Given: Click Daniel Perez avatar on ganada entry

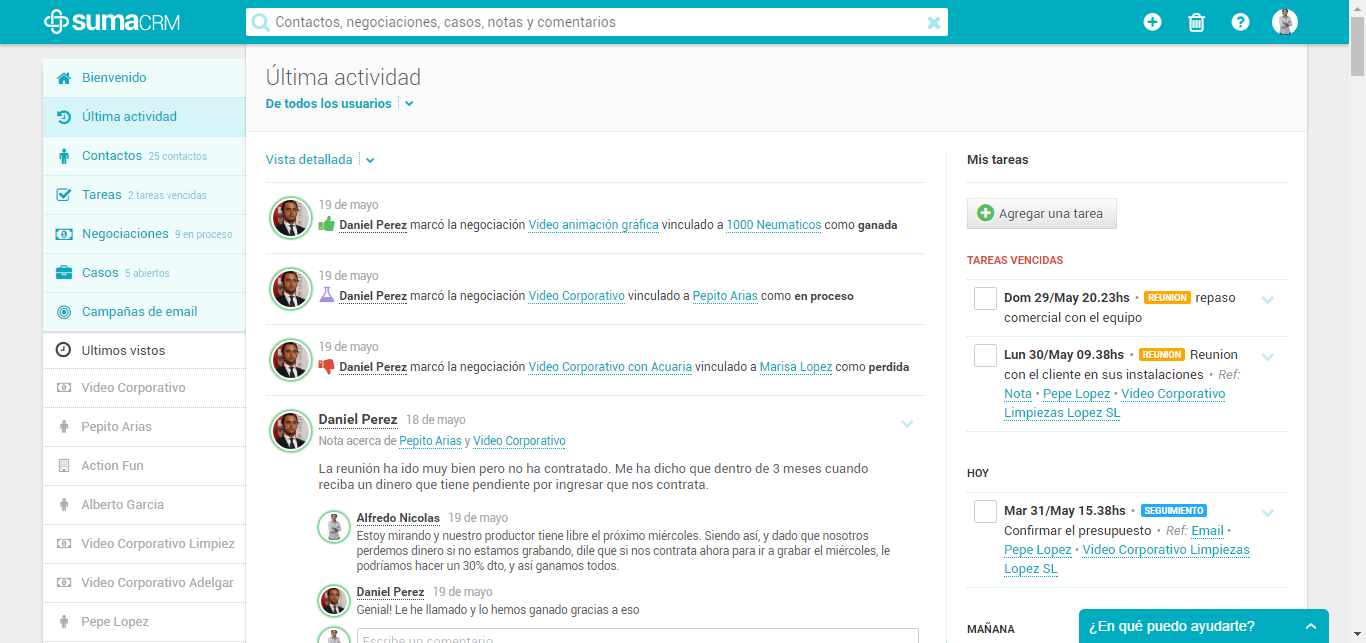Looking at the screenshot, I should (x=290, y=217).
